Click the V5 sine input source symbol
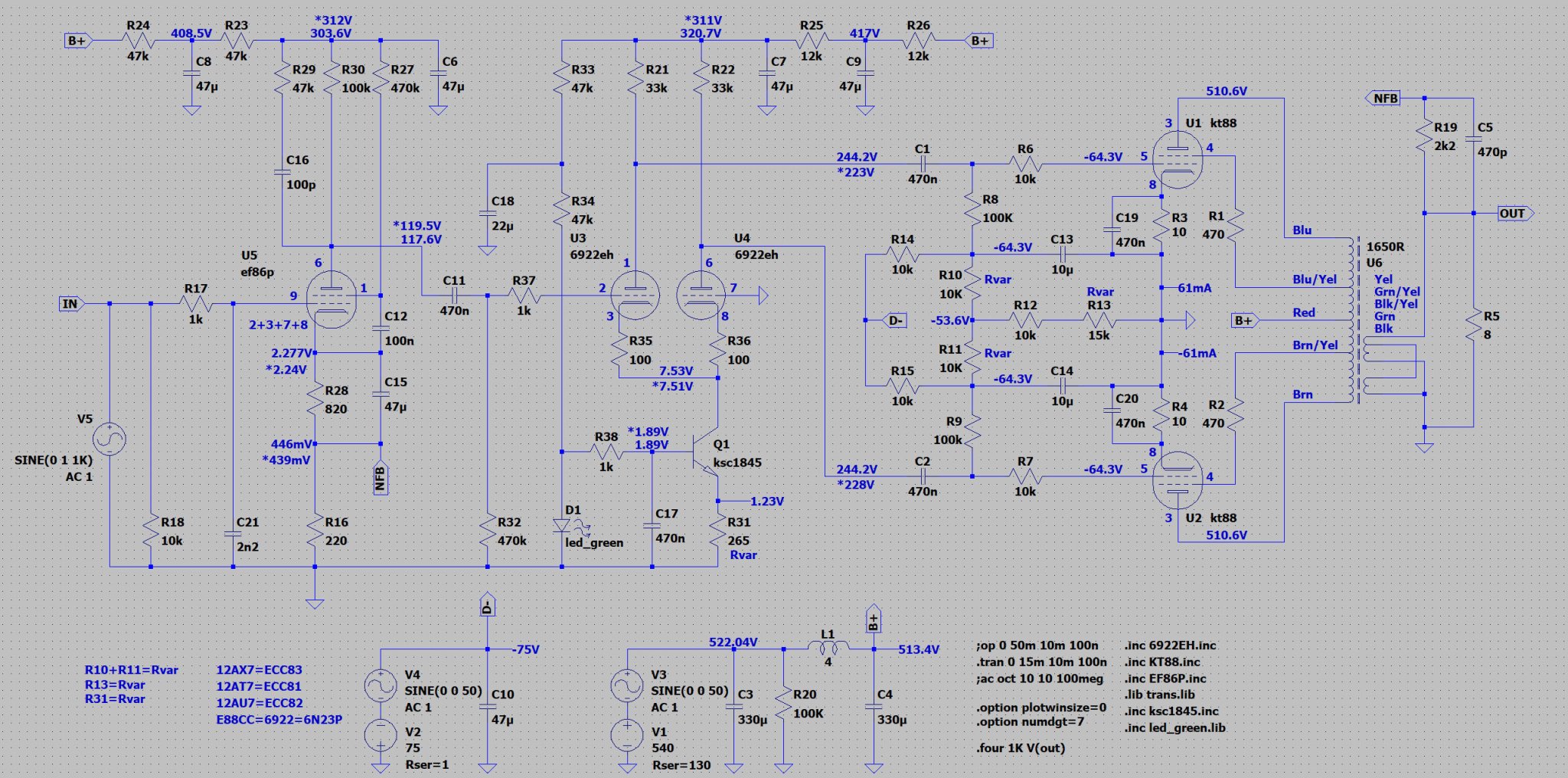 109,439
